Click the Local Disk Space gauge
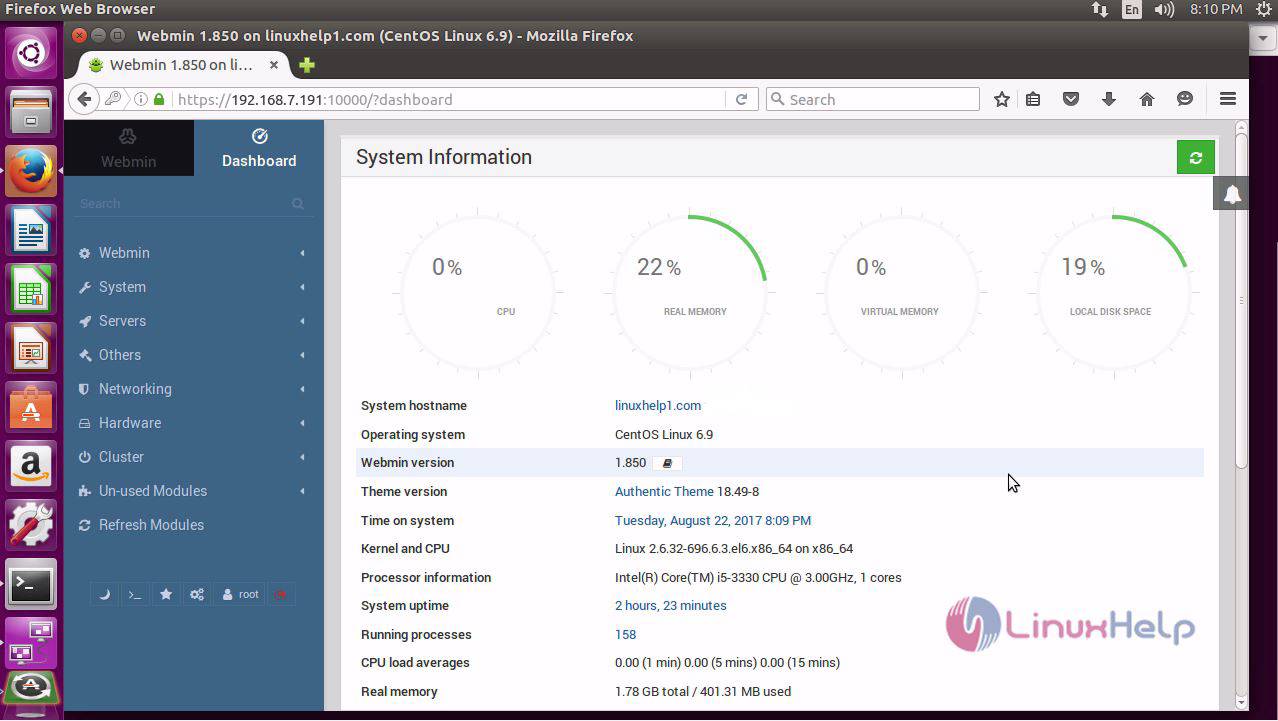Viewport: 1278px width, 721px height. tap(1112, 292)
